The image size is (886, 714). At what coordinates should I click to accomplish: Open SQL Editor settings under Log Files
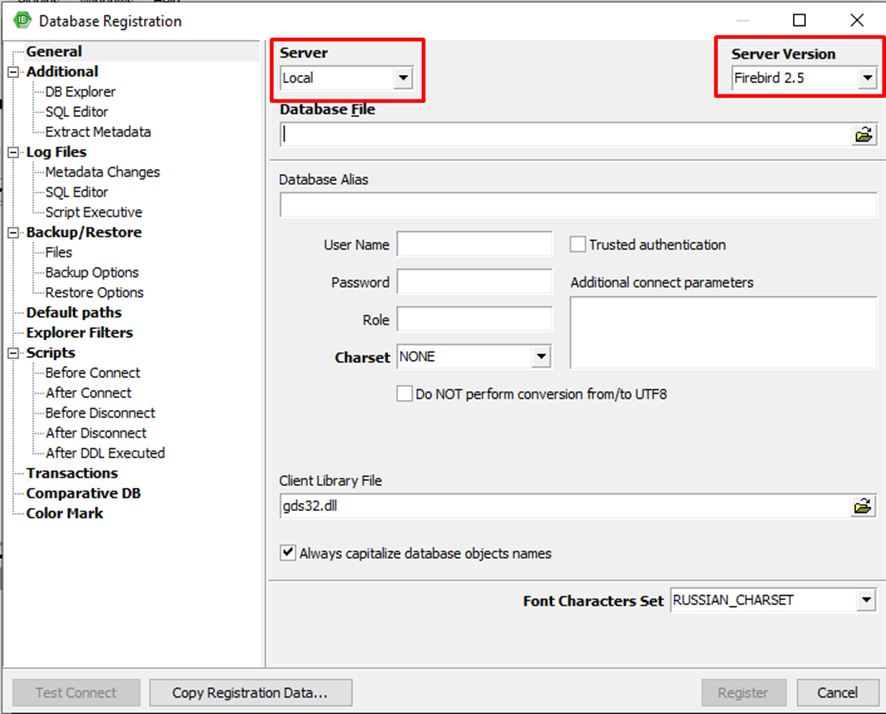click(x=76, y=192)
